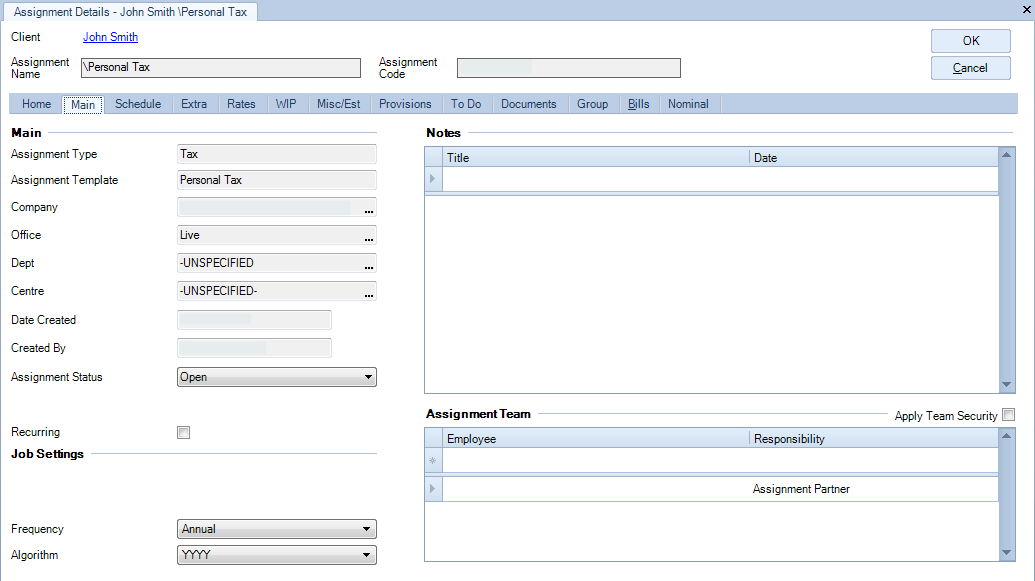Click the Employee column header
Image resolution: width=1035 pixels, height=581 pixels.
(596, 439)
